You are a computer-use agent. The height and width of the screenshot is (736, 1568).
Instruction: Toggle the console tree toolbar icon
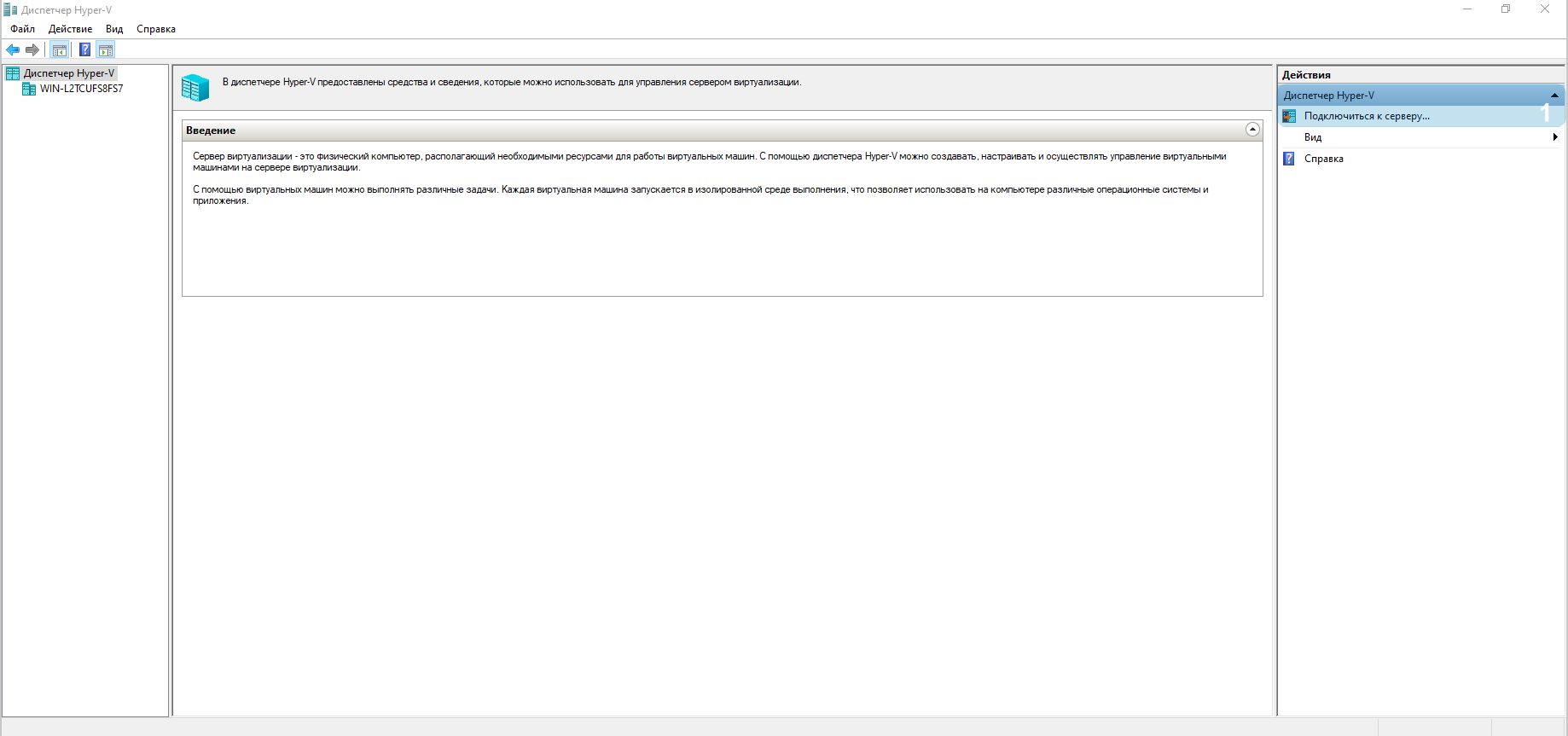pyautogui.click(x=60, y=49)
